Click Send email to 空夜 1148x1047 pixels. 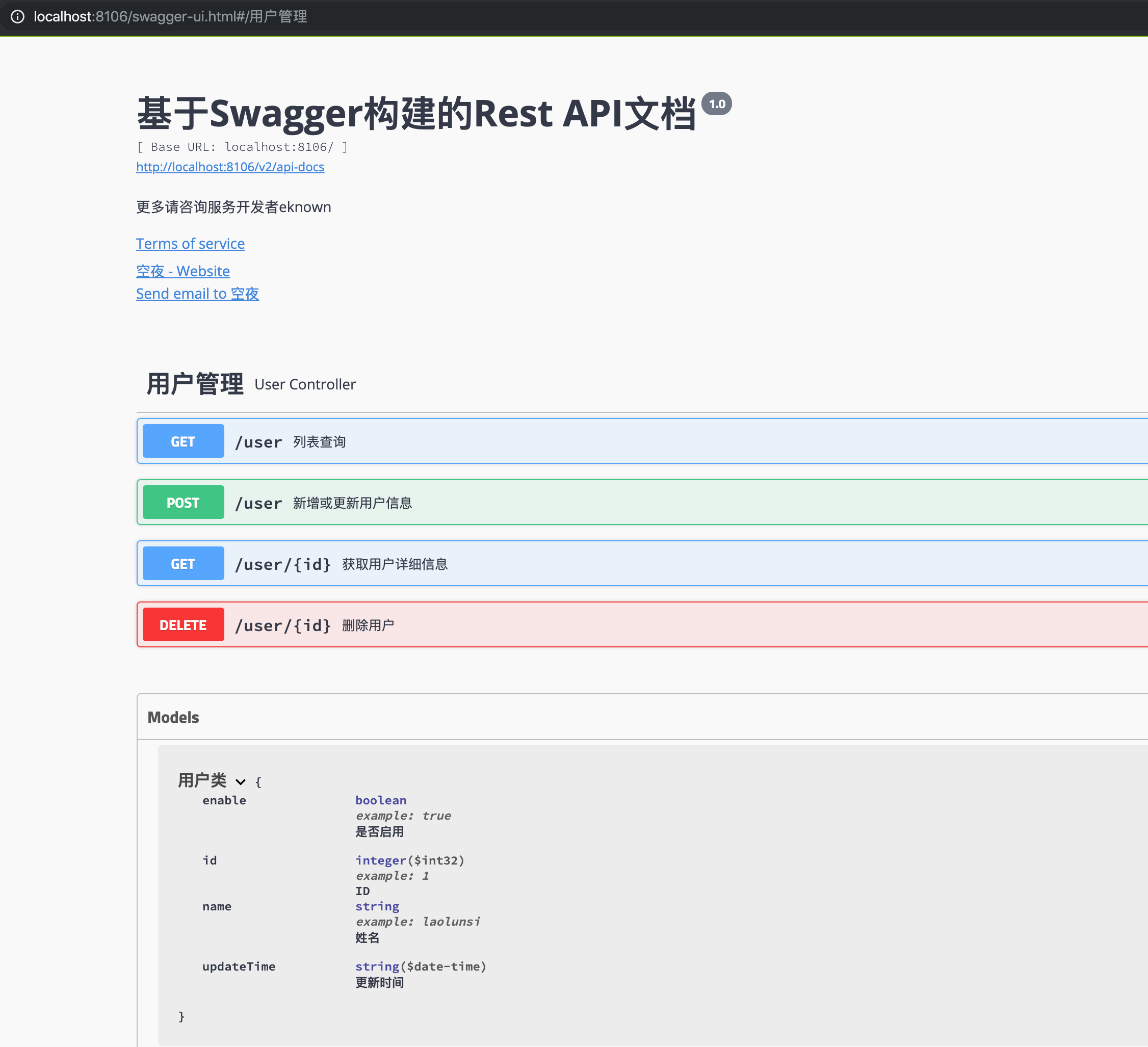197,293
